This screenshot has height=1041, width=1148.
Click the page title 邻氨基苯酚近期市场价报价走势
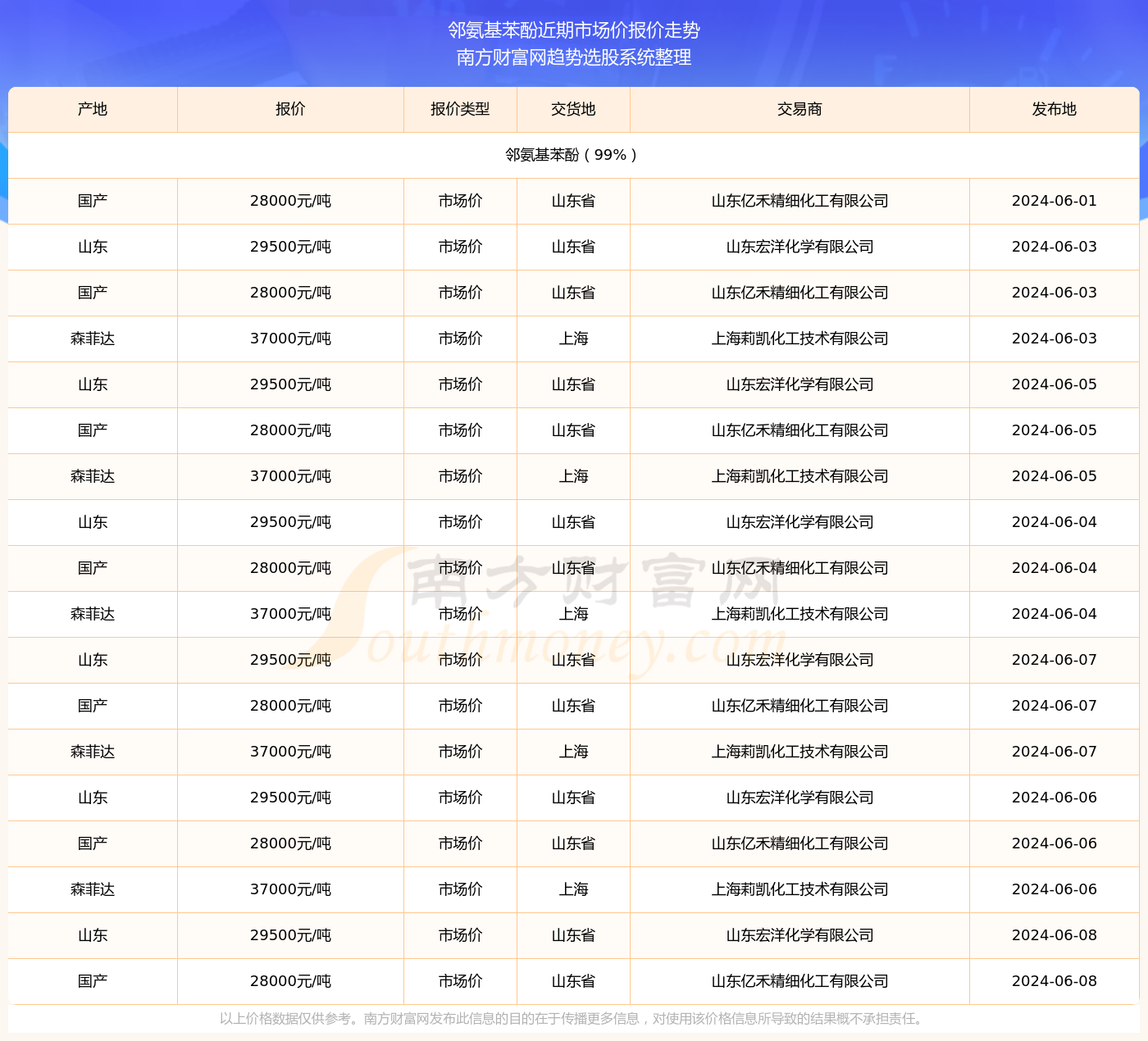tap(574, 31)
